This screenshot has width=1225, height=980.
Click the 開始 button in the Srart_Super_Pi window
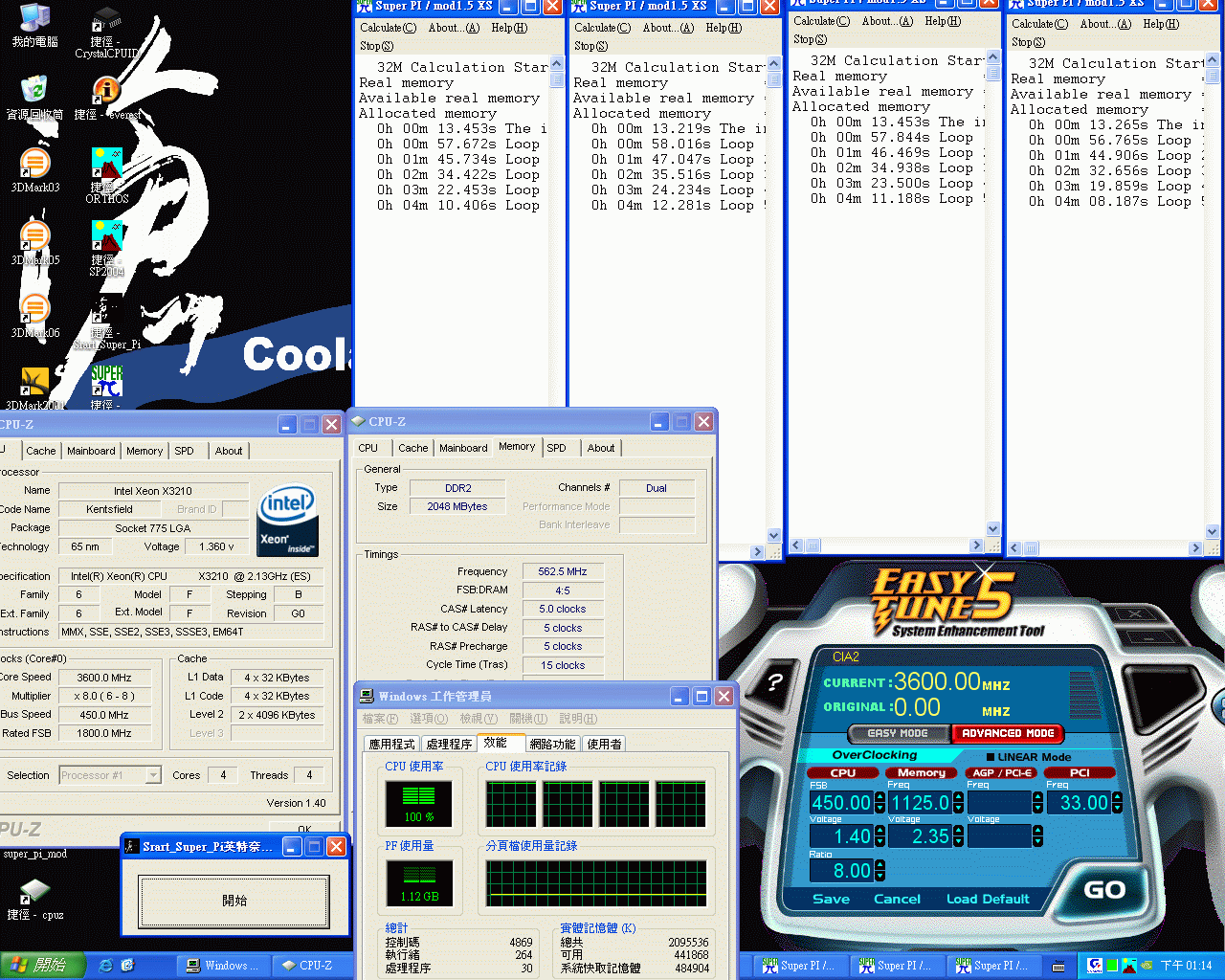[234, 901]
